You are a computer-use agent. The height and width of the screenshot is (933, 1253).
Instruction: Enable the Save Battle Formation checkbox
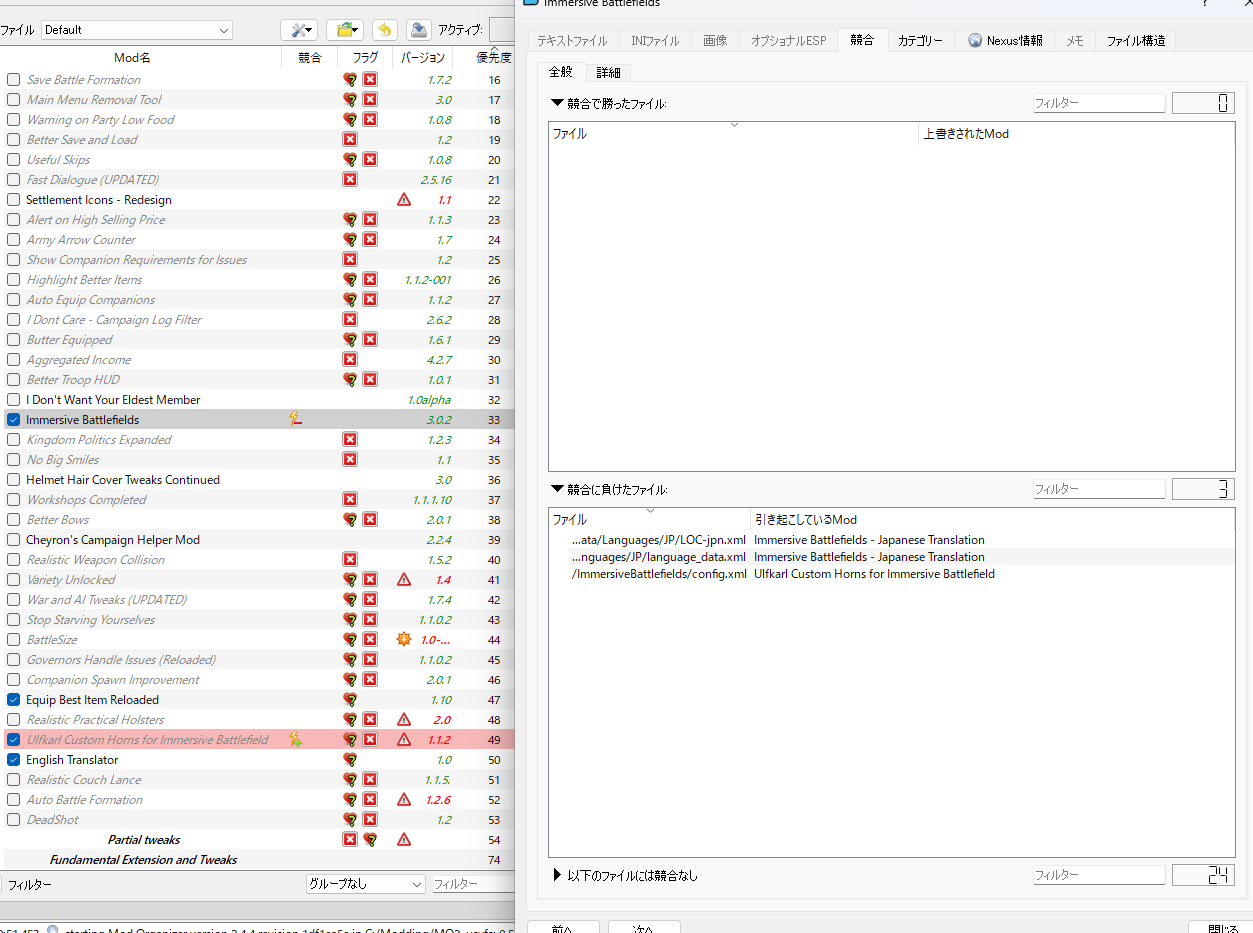(x=13, y=79)
